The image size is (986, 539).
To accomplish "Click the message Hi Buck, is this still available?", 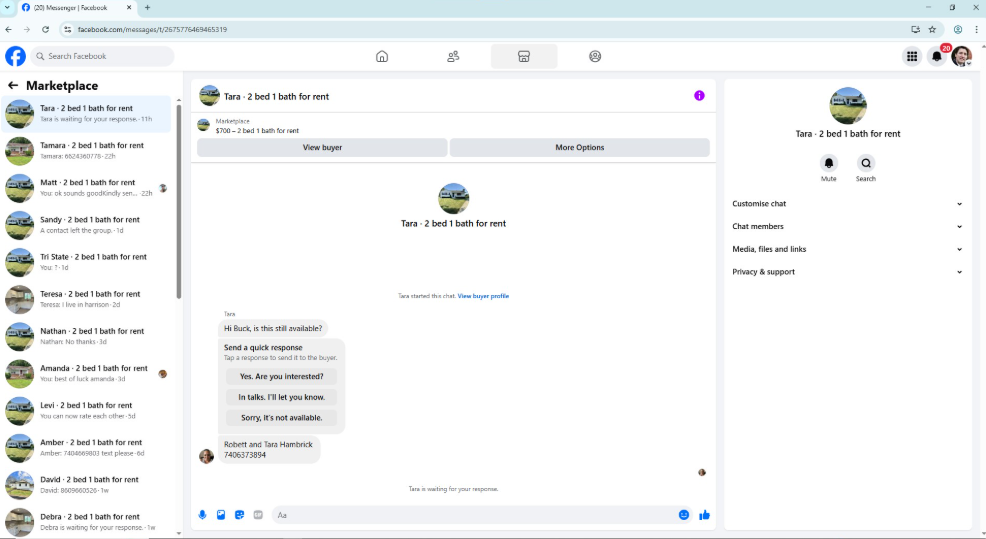I will [x=273, y=328].
